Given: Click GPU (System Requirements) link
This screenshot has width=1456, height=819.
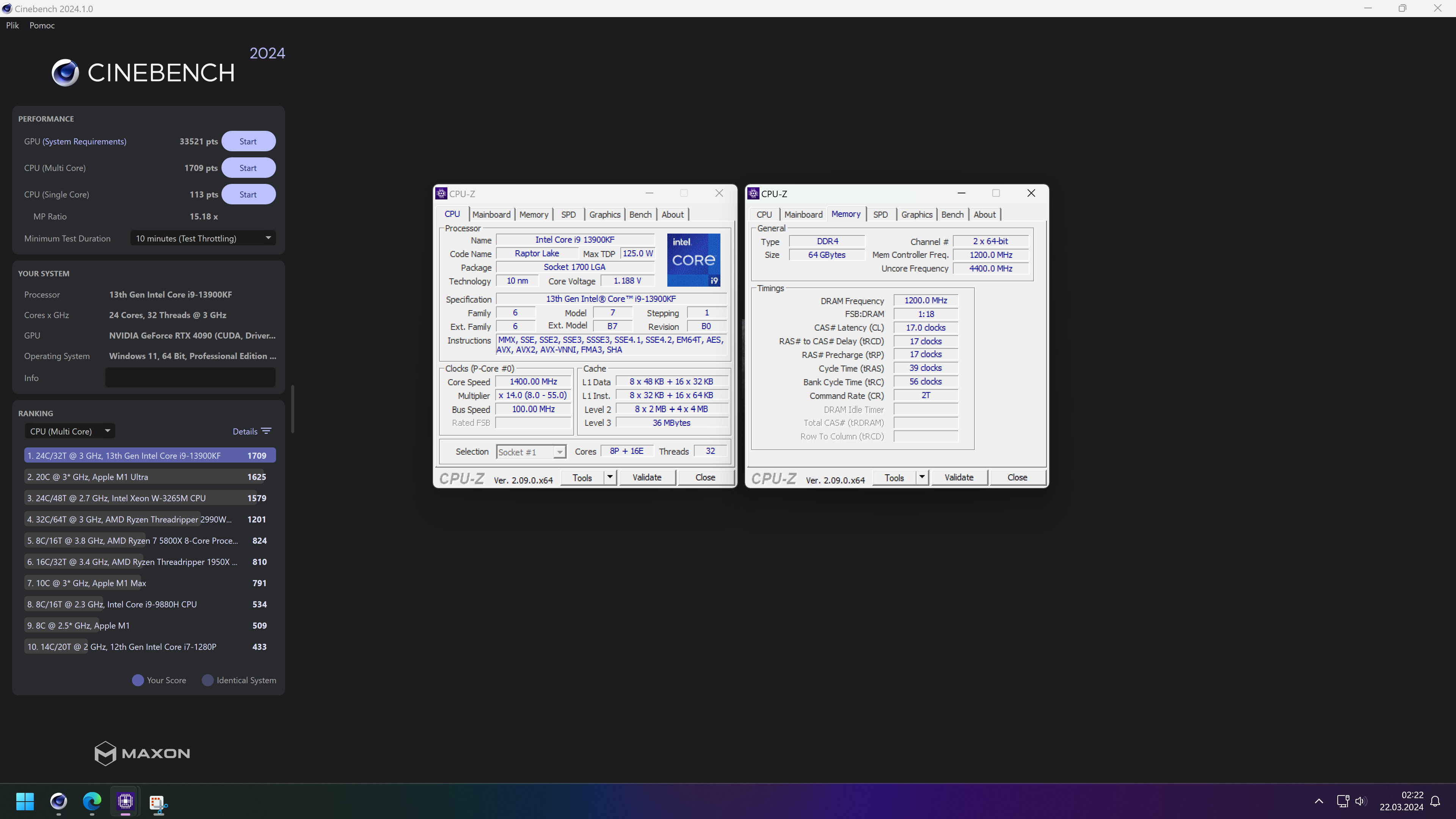Looking at the screenshot, I should (84, 141).
